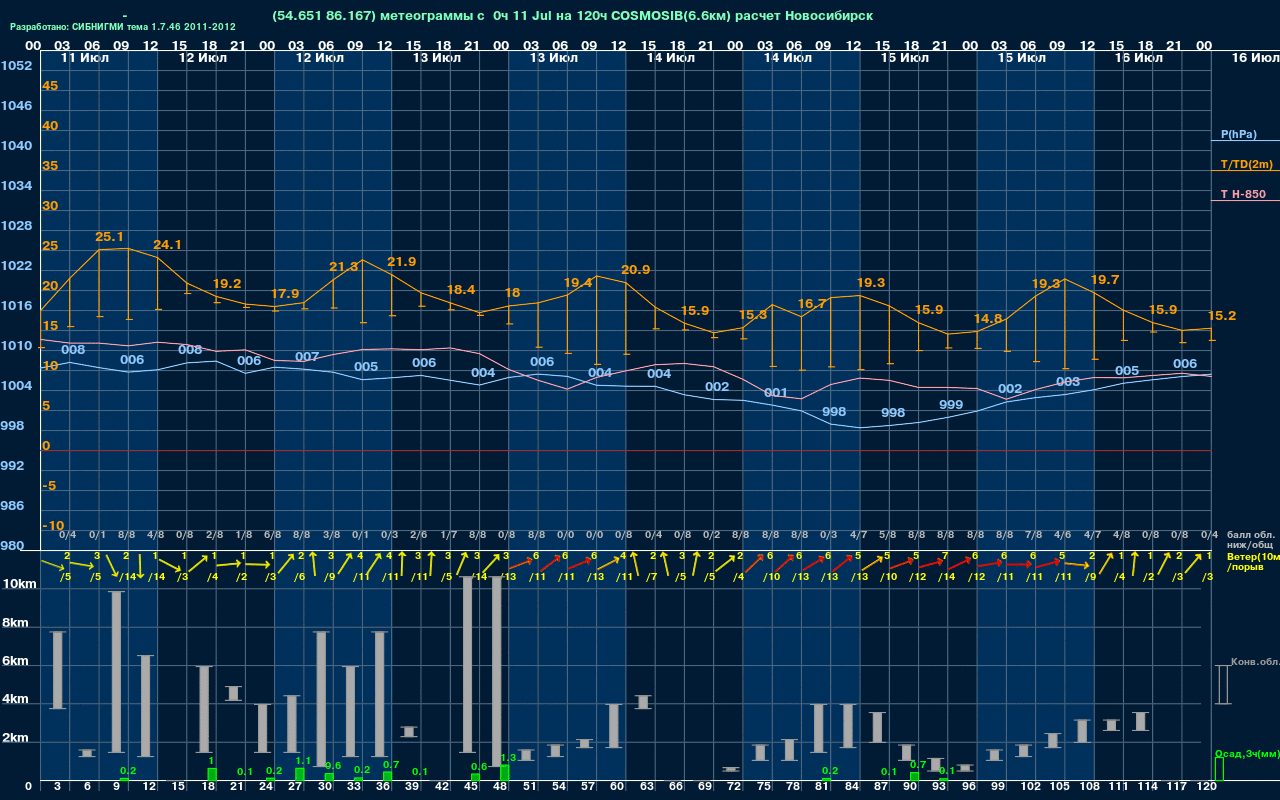
Task: Click the 'Осад,3ч(мм)' legend label
Action: pyautogui.click(x=1247, y=753)
